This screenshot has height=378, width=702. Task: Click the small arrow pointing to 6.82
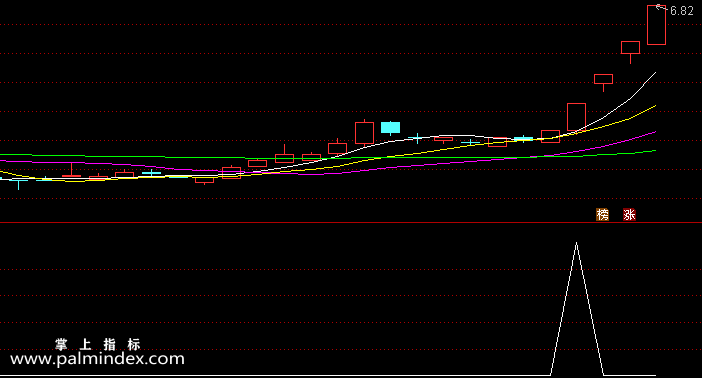[661, 7]
